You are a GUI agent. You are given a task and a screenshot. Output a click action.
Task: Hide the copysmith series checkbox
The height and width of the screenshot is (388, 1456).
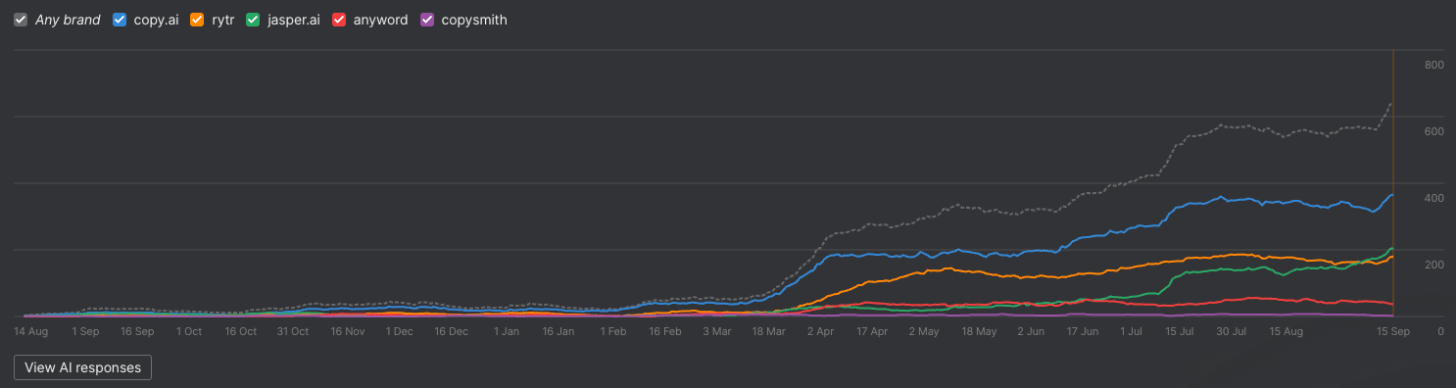(x=428, y=19)
